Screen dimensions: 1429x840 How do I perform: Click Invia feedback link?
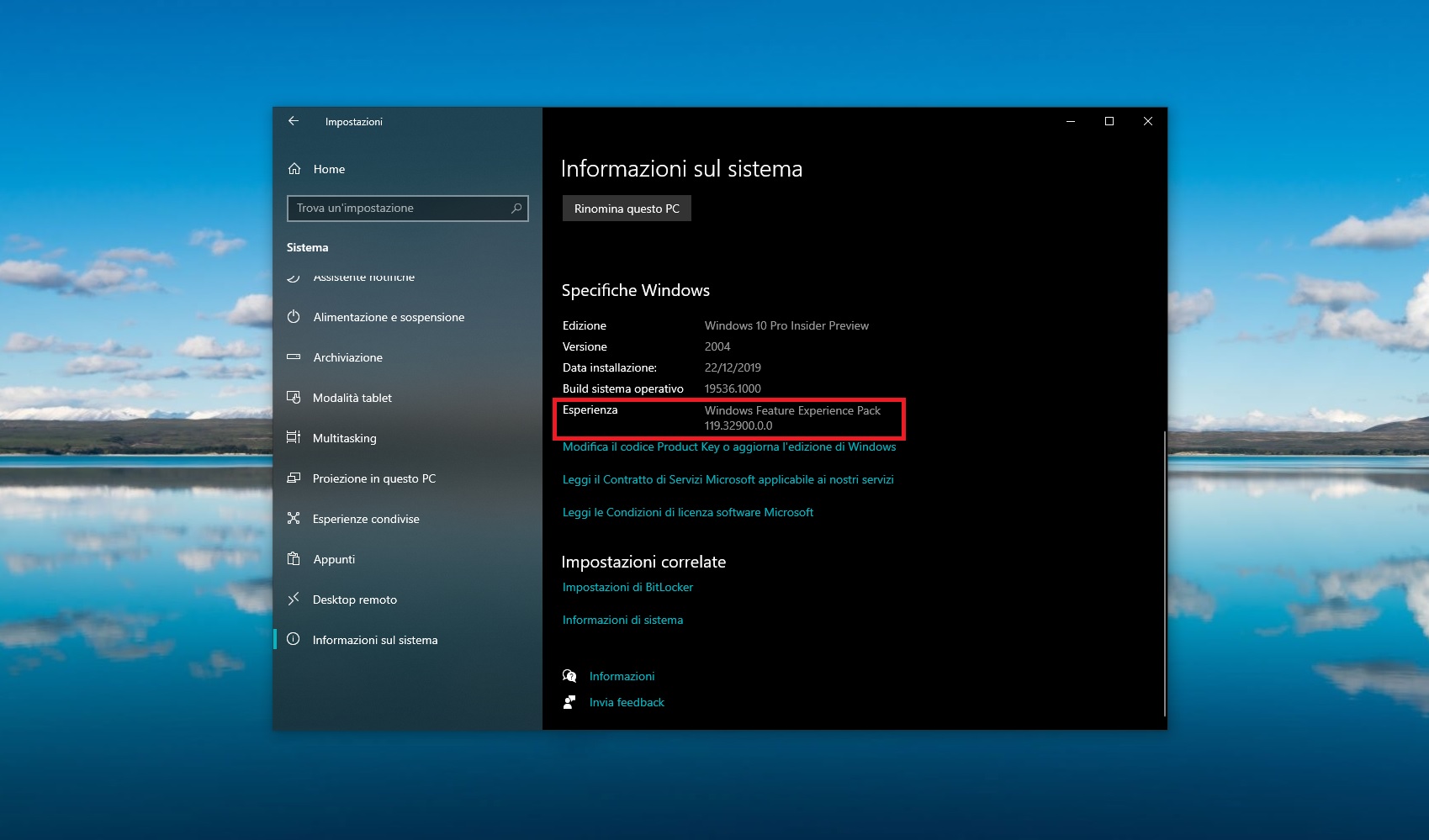click(627, 702)
